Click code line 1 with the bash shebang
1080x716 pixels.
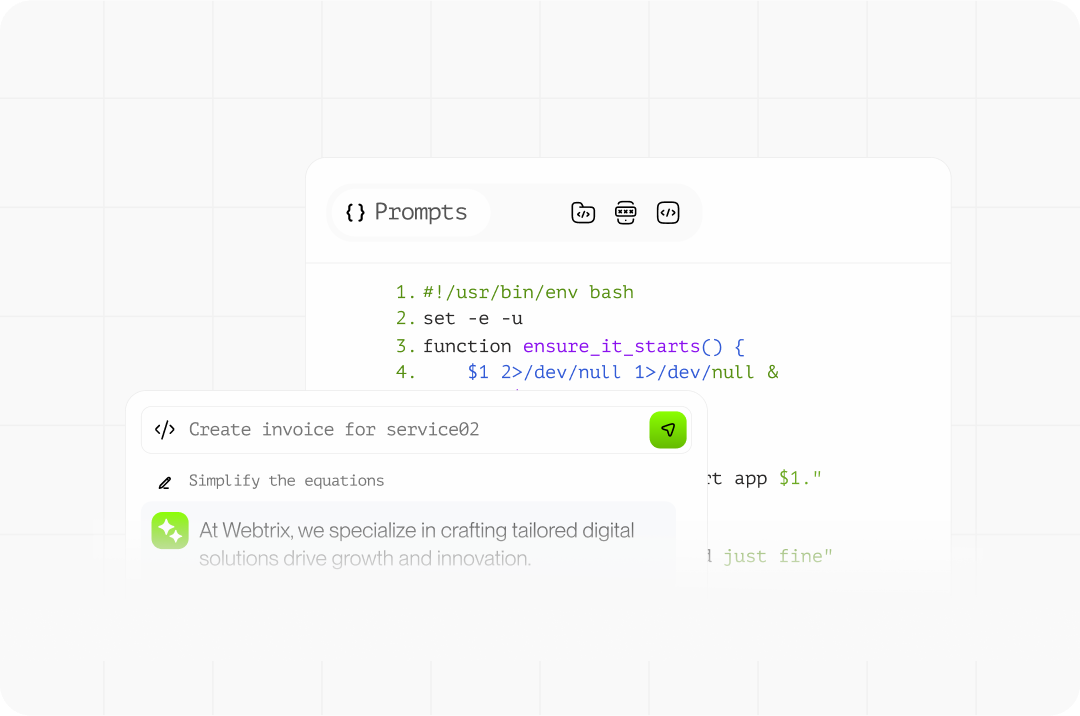click(x=528, y=292)
